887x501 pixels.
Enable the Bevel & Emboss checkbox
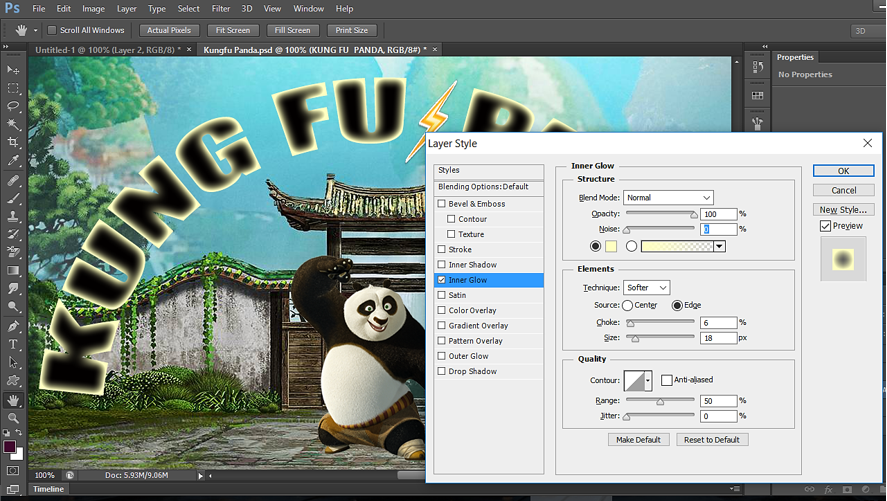[x=442, y=204]
